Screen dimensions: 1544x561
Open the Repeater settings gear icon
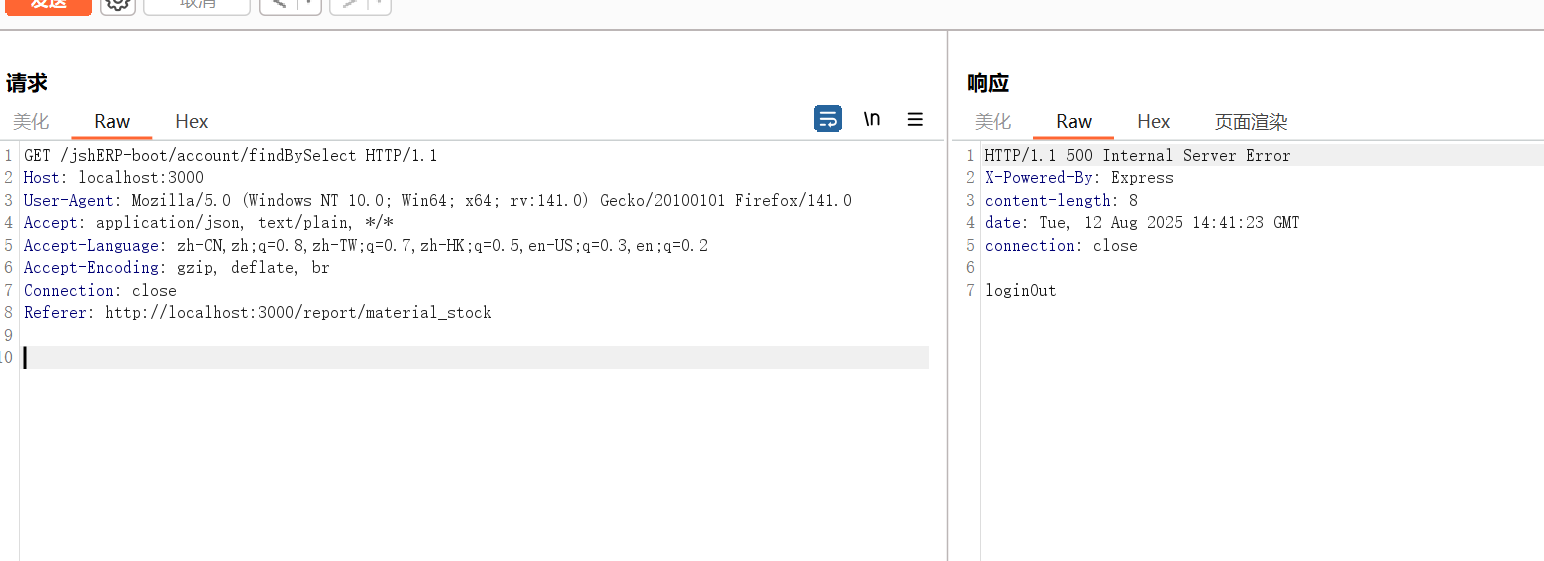(118, 5)
